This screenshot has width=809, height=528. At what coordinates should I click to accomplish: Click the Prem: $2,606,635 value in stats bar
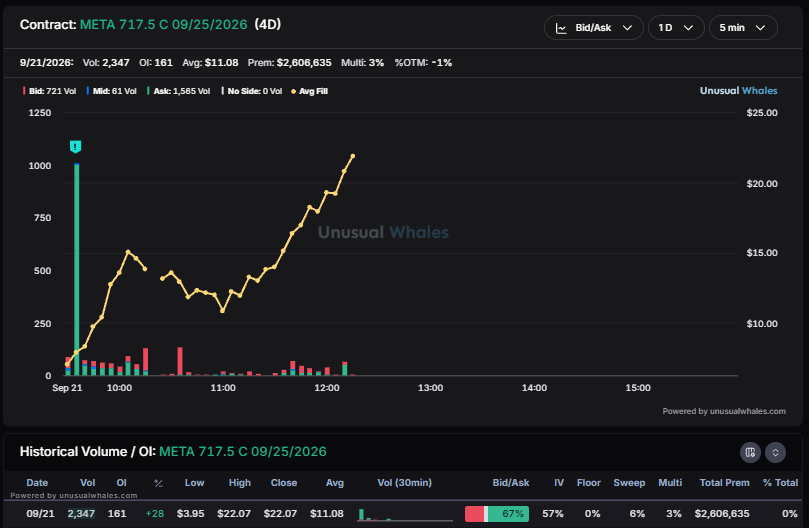289,62
